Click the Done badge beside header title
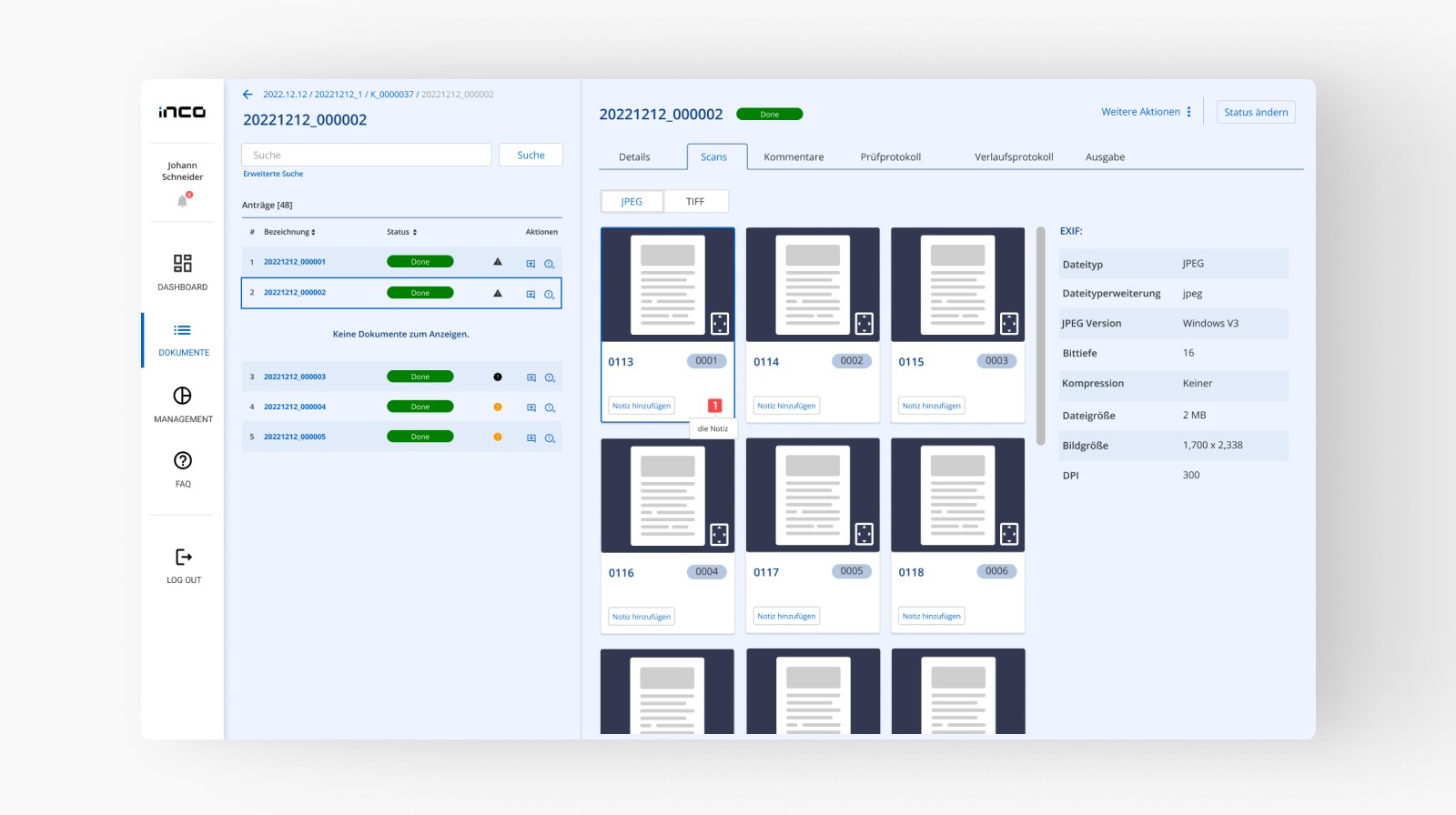Viewport: 1456px width, 815px height. pyautogui.click(x=770, y=115)
